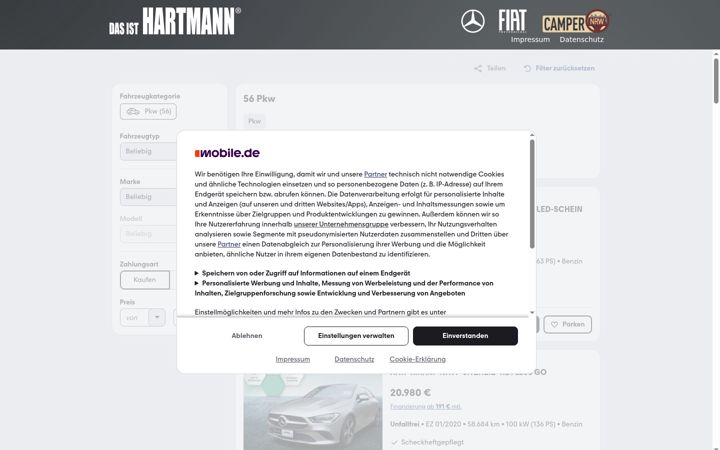This screenshot has width=720, height=450.
Task: Click the page vertical scrollbar thumb
Action: click(x=716, y=81)
